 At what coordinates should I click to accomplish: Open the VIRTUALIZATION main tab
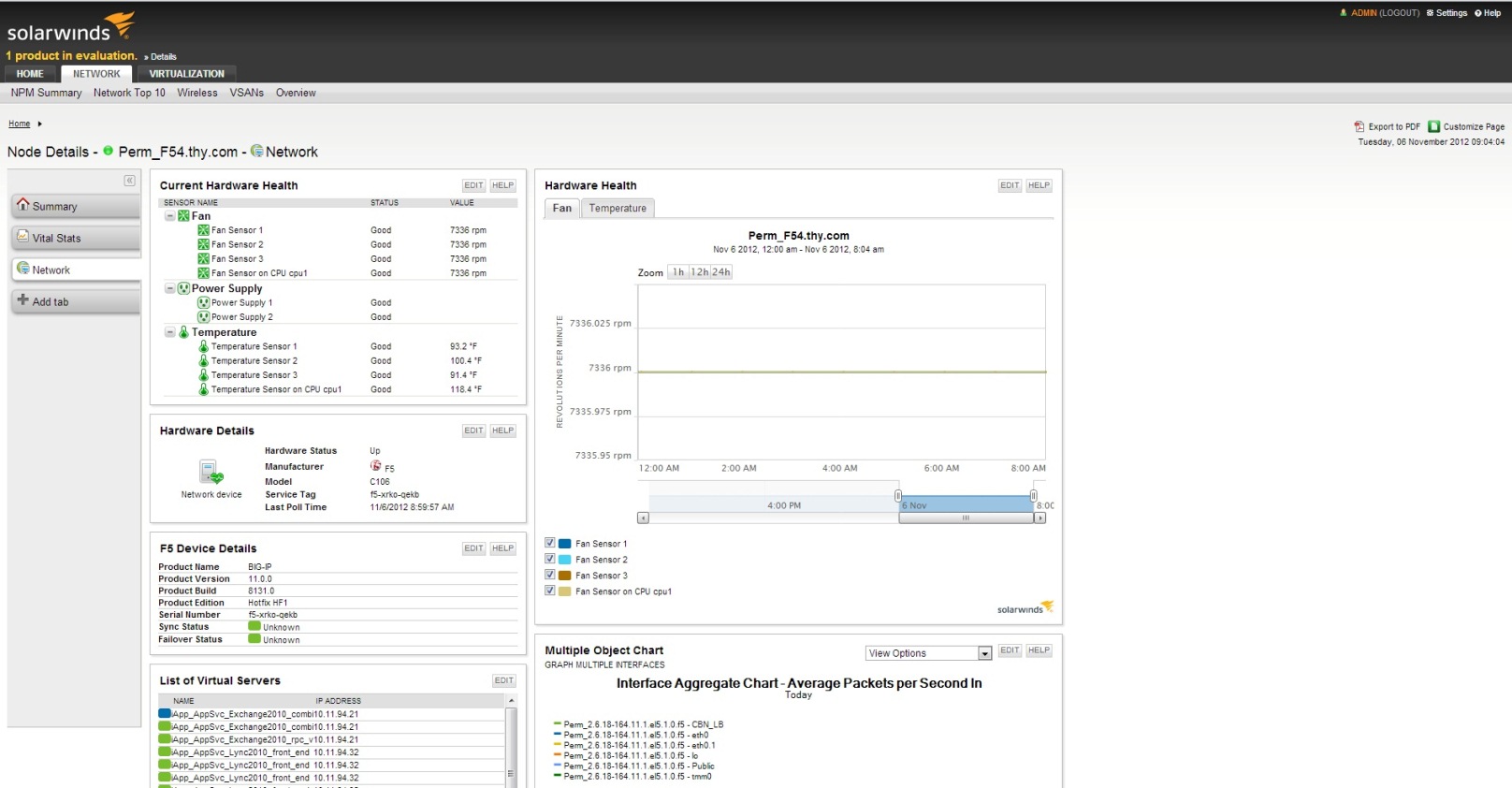point(186,74)
